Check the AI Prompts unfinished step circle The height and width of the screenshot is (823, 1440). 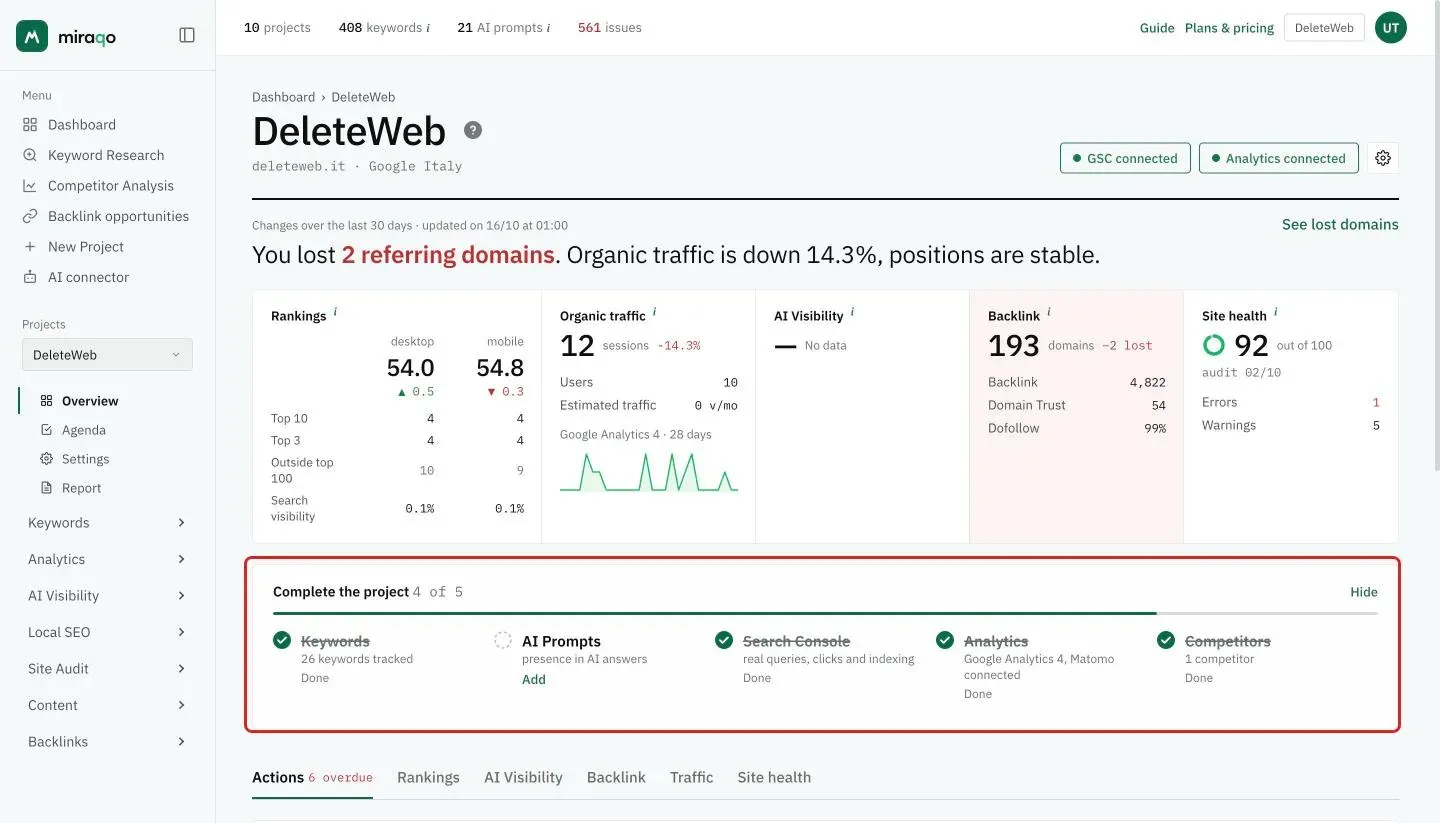[x=503, y=640]
